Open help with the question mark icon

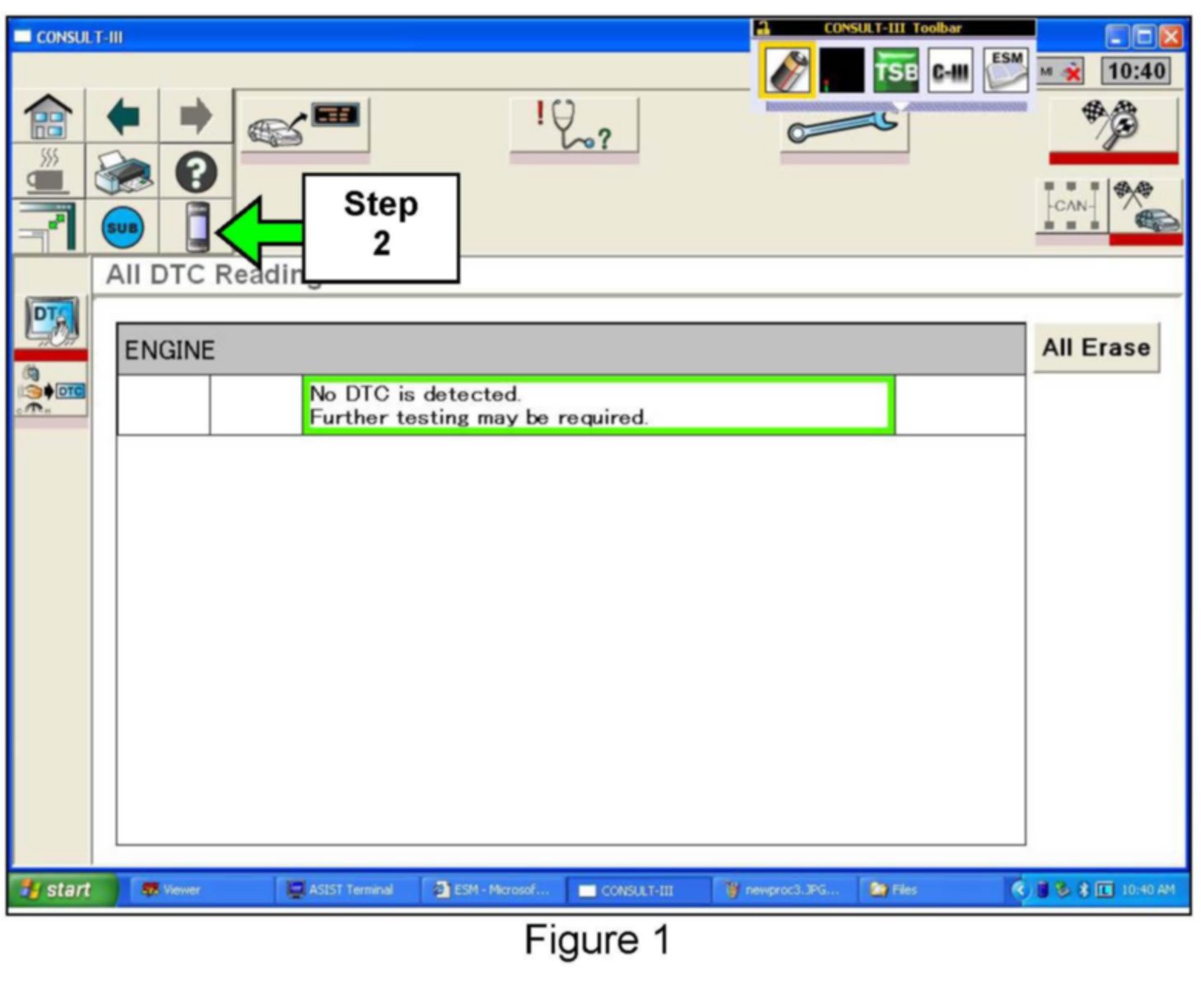(x=196, y=173)
